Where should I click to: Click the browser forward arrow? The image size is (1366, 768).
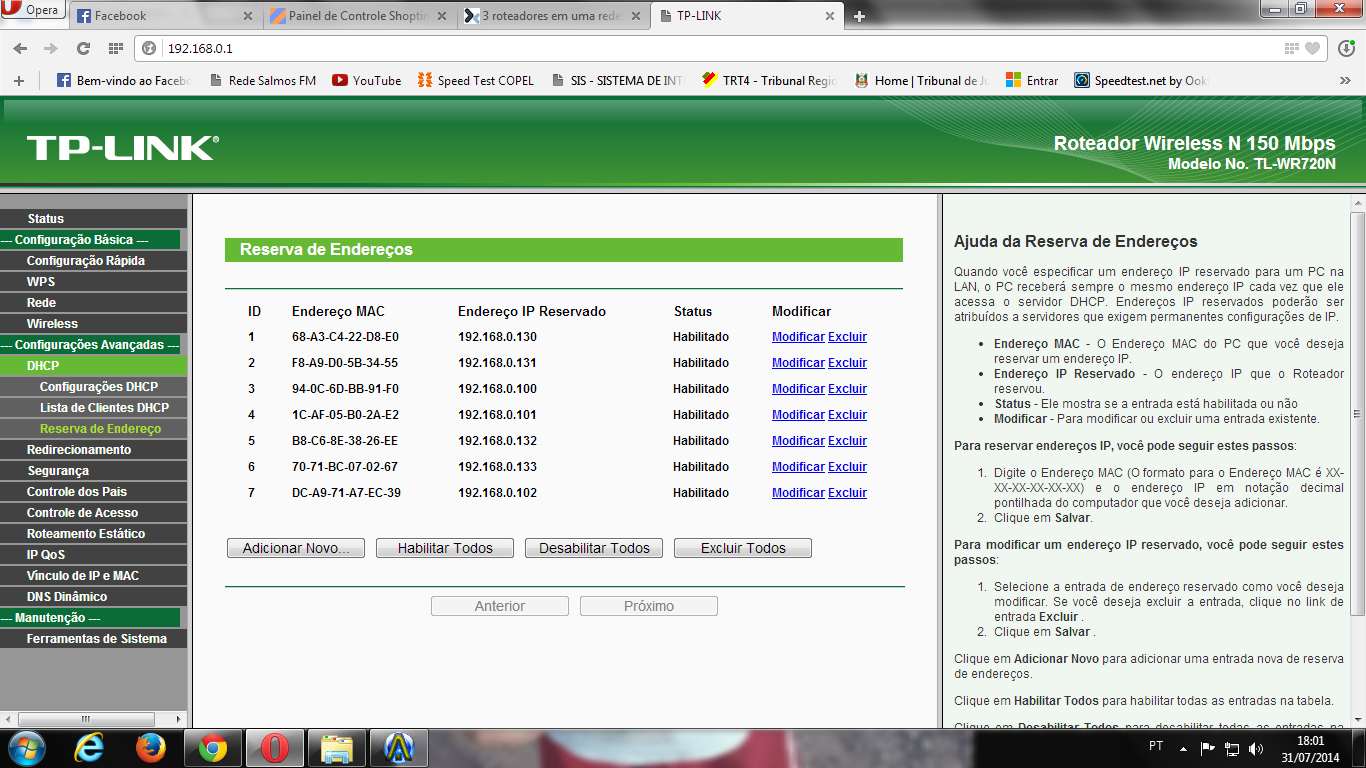tap(51, 48)
